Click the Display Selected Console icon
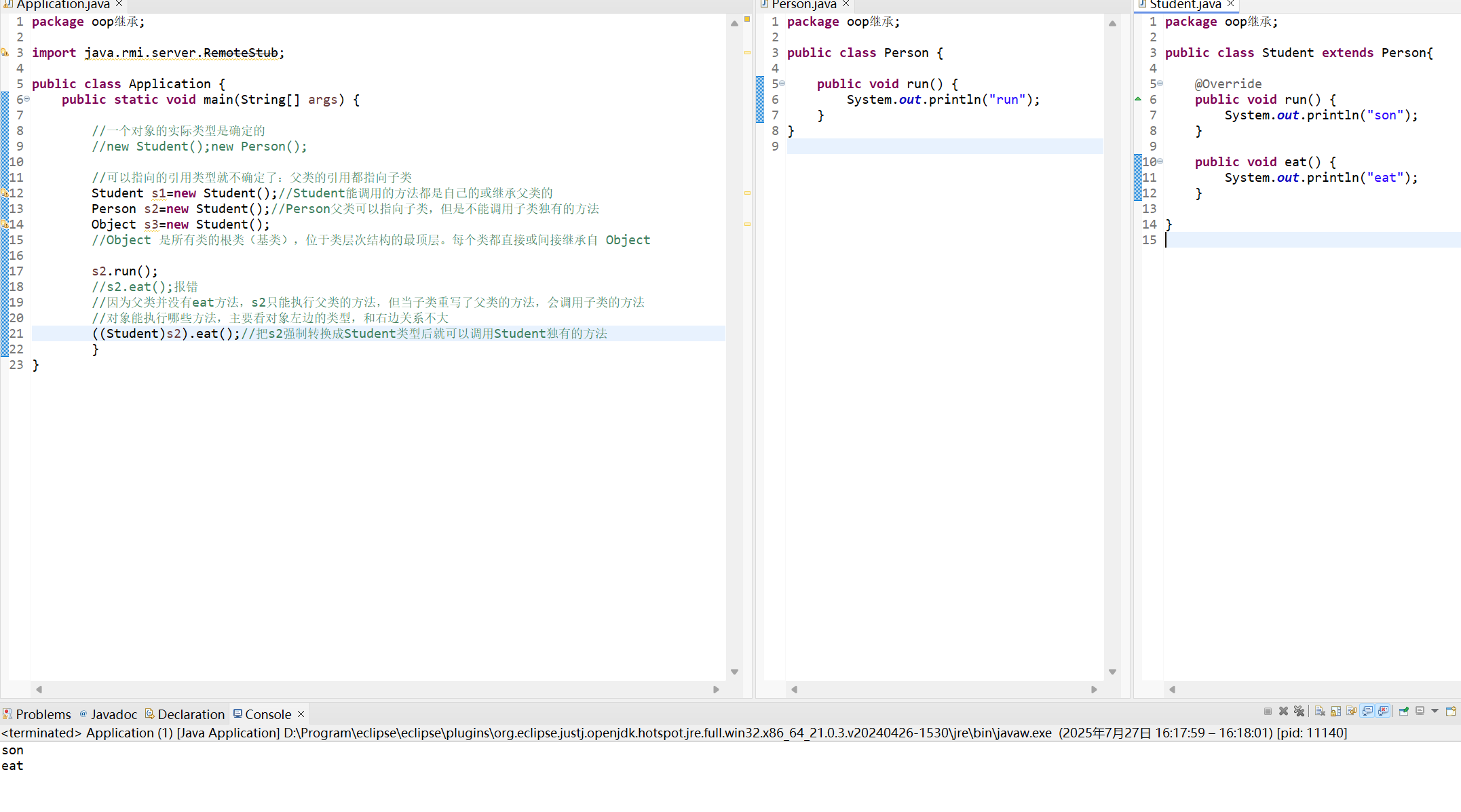 [1420, 711]
